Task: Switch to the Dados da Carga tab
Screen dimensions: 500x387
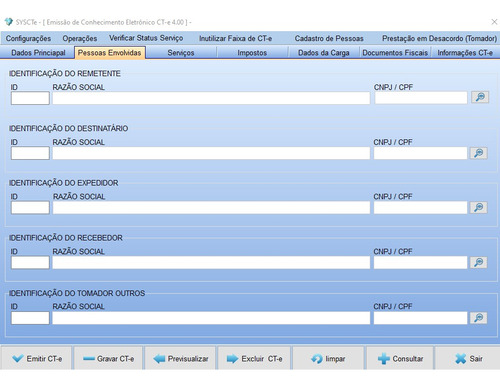Action: pos(324,53)
